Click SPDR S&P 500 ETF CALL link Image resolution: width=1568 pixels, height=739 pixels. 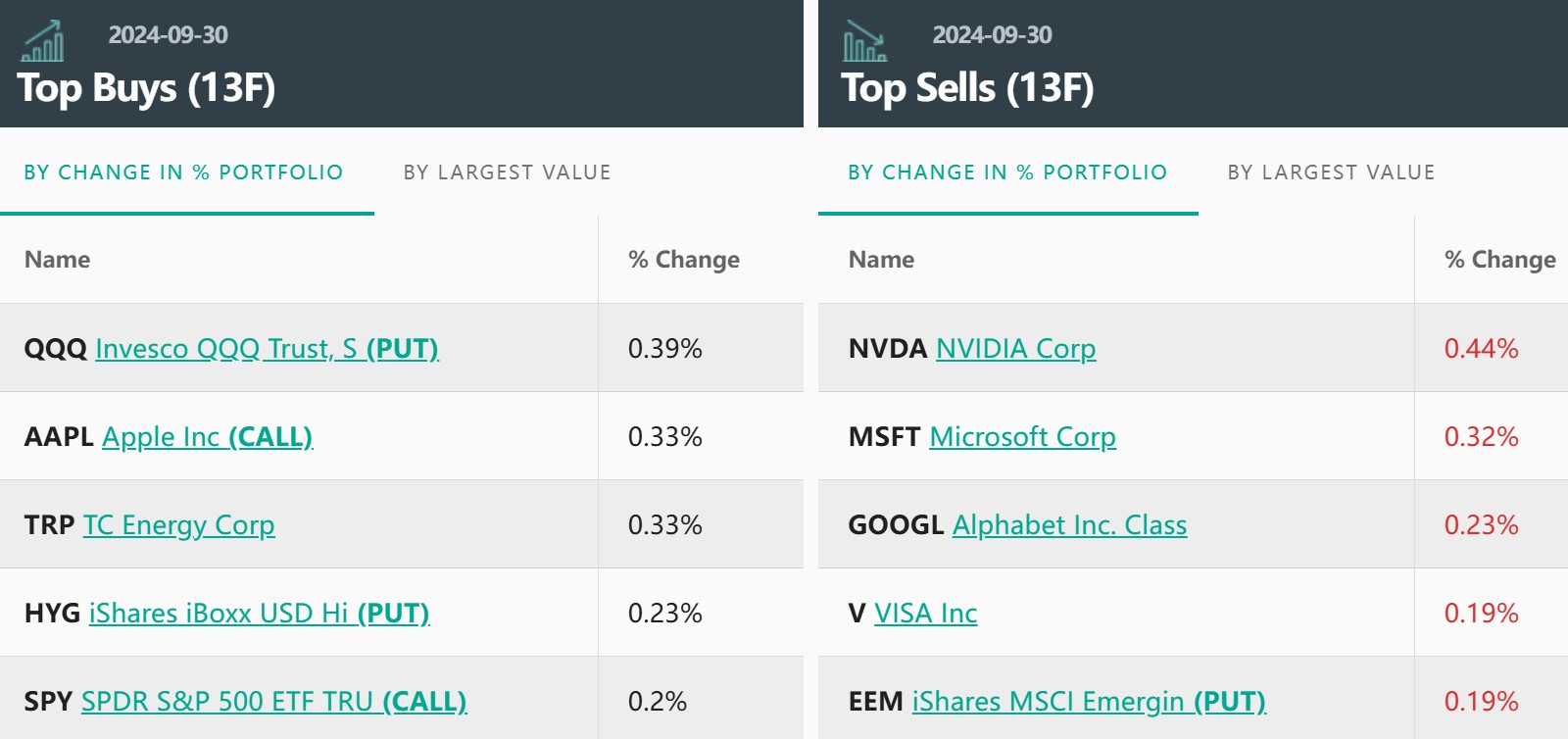point(273,702)
